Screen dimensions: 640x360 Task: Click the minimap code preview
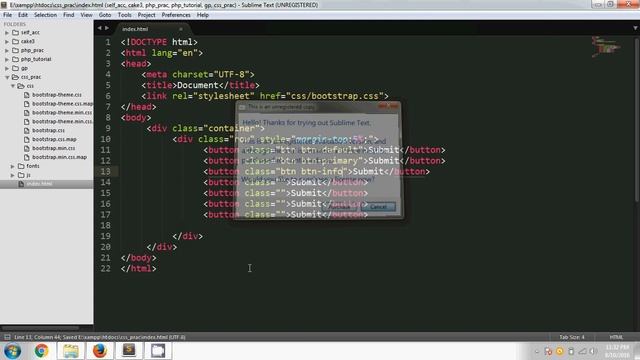coord(606,47)
